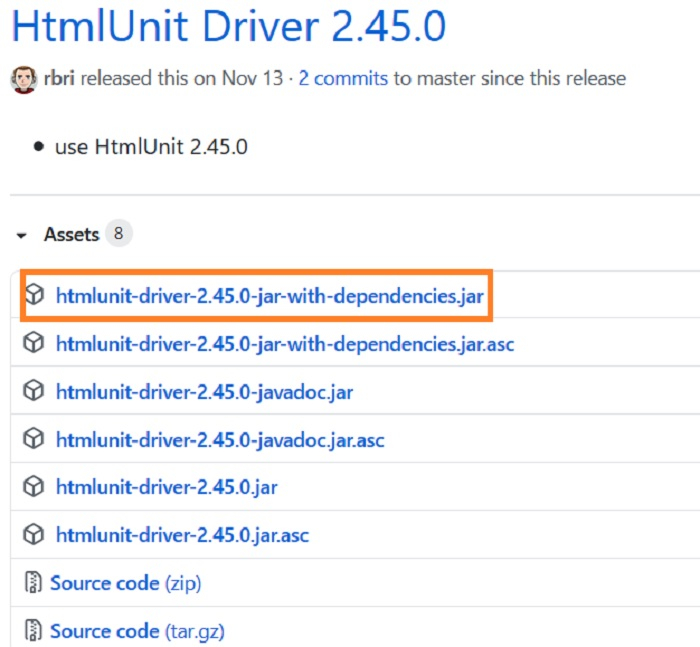700x647 pixels.
Task: Click package icon beside htmlunit-driver-2.45.0.jar
Action: point(34,487)
